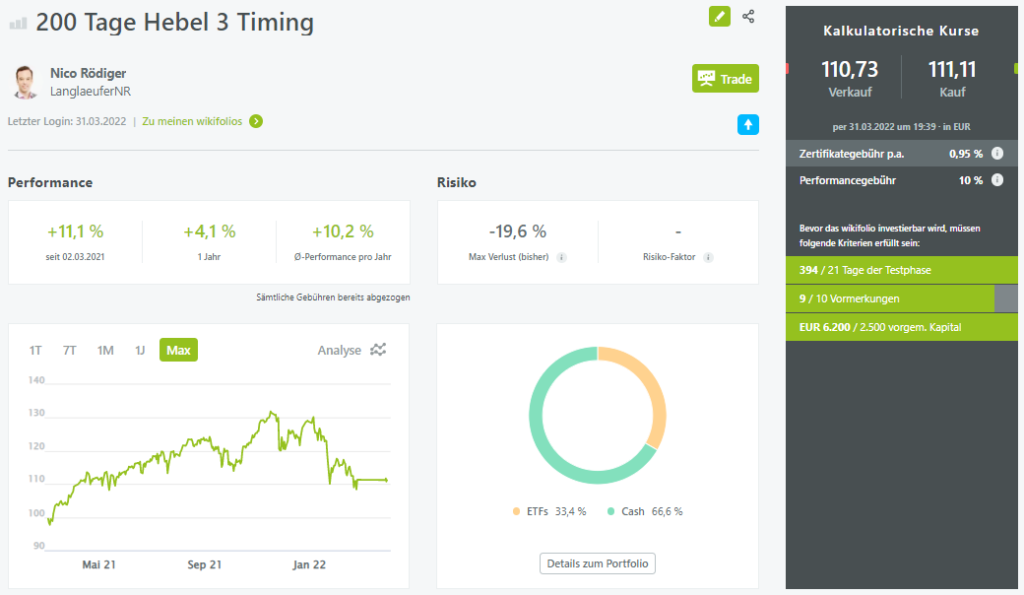The height and width of the screenshot is (595, 1024).
Task: Click info icon beside Performancegebühr
Action: 997,180
